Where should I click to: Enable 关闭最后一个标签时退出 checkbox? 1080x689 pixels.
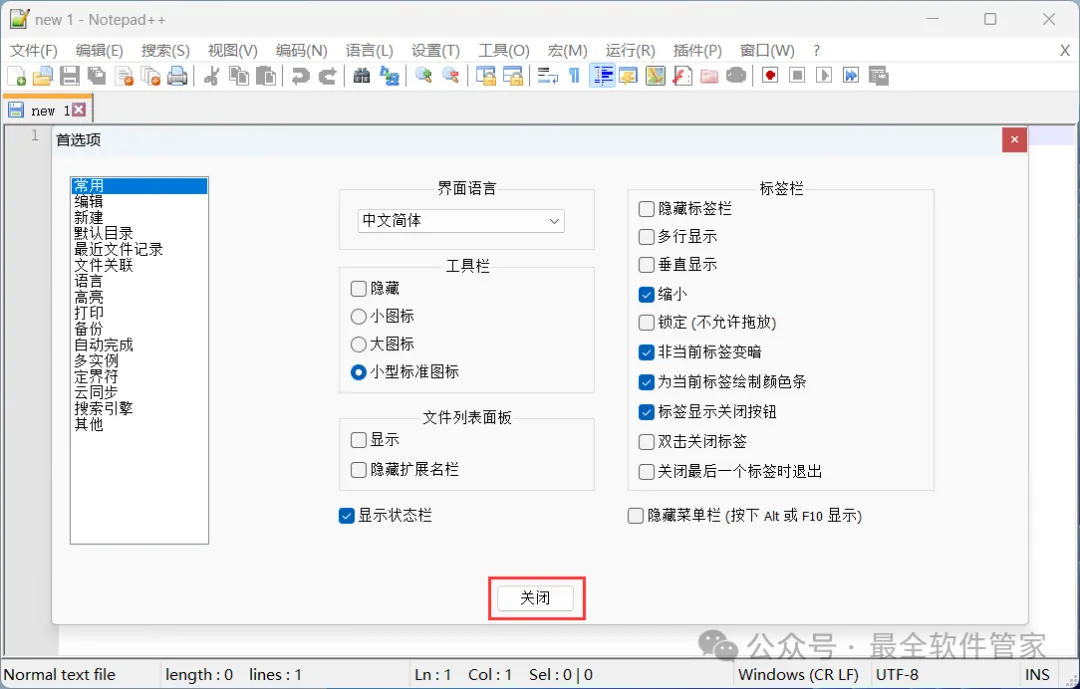click(646, 472)
